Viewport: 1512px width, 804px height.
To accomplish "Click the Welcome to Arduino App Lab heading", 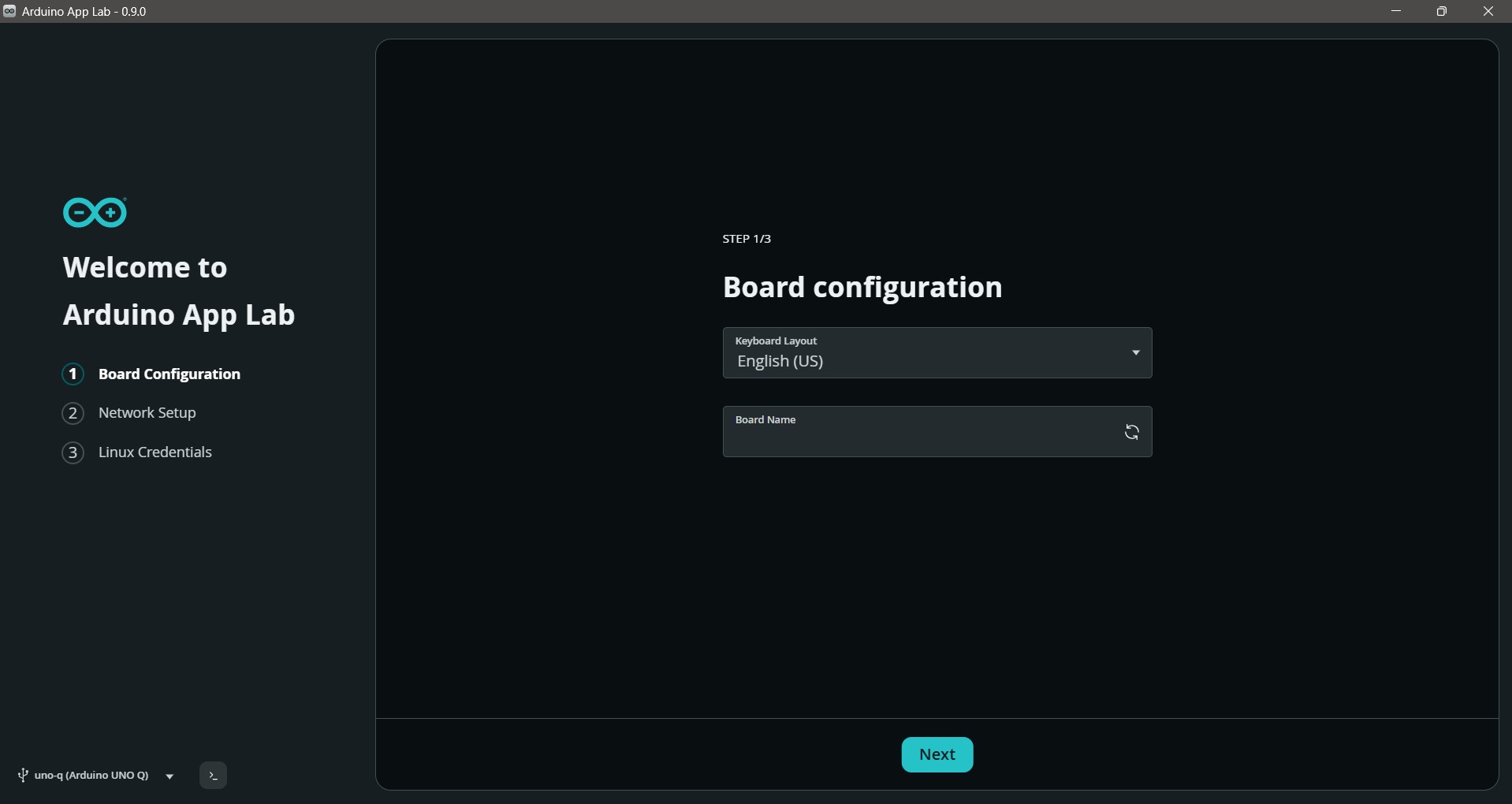I will tap(179, 291).
